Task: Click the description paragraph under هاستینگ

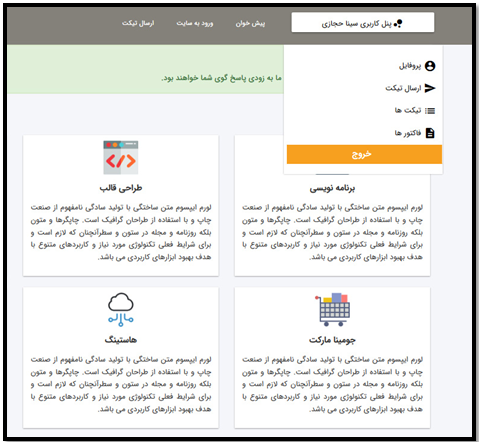Action: pyautogui.click(x=121, y=384)
